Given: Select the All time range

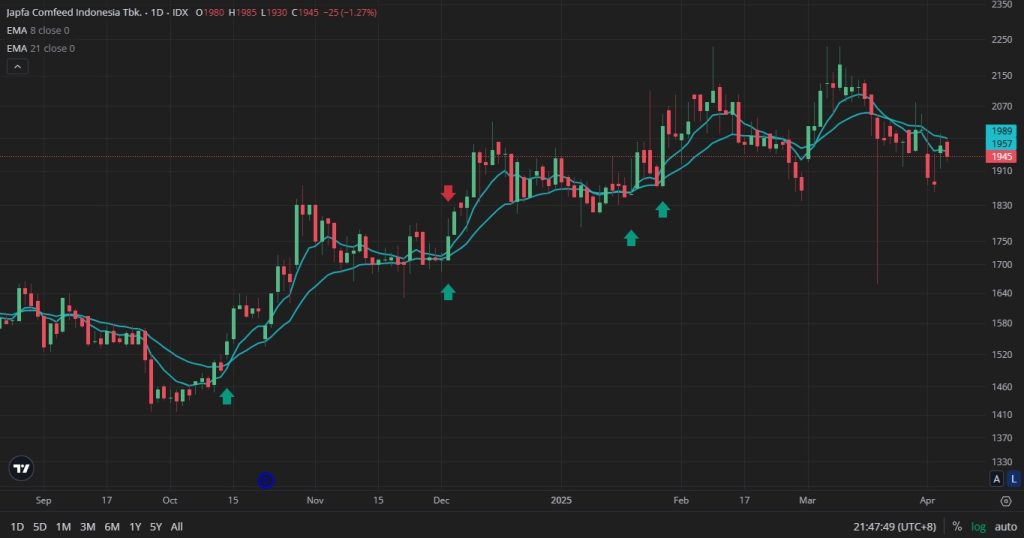Looking at the screenshot, I should [x=176, y=526].
